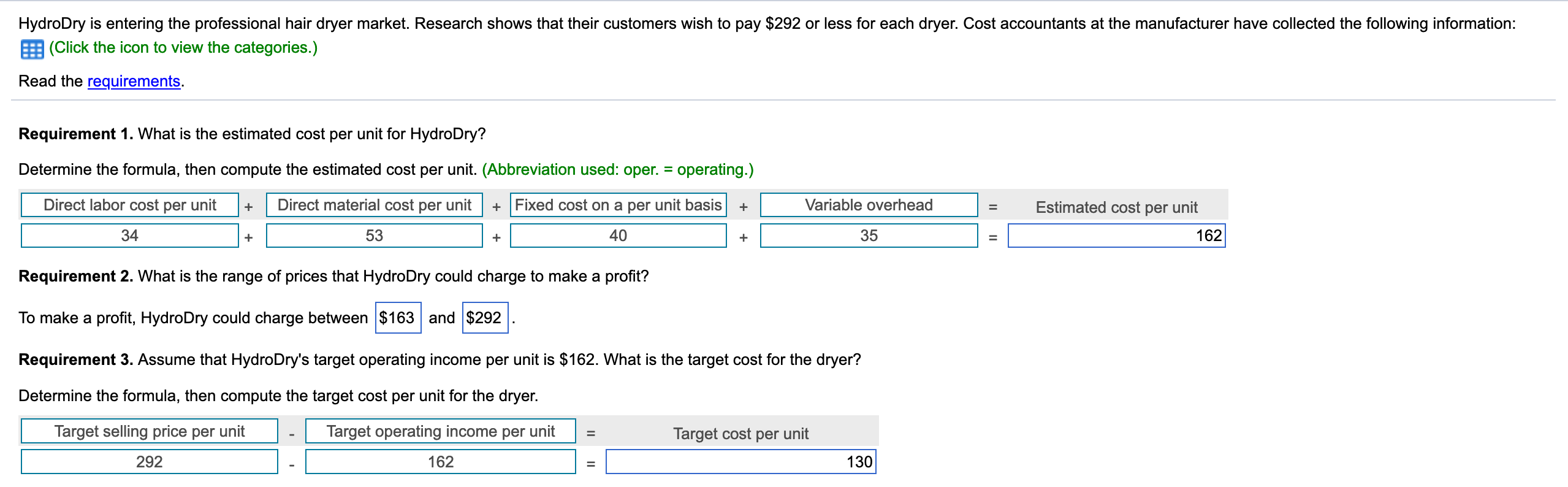Click the 'Requirement 2.' heading
Viewport: 1568px width, 487px height.
[76, 276]
